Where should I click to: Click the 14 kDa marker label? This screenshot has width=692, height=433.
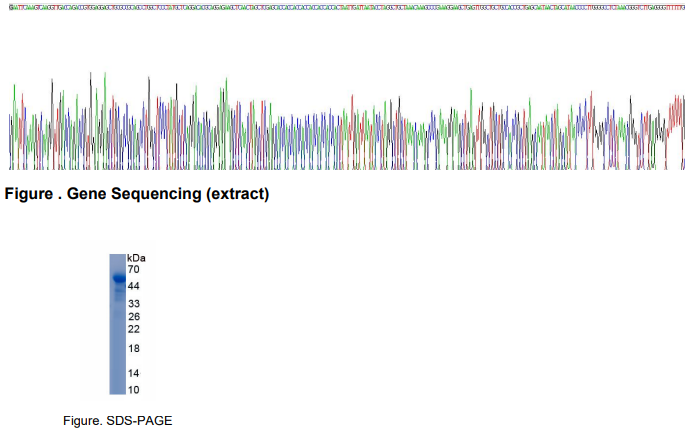coord(134,373)
